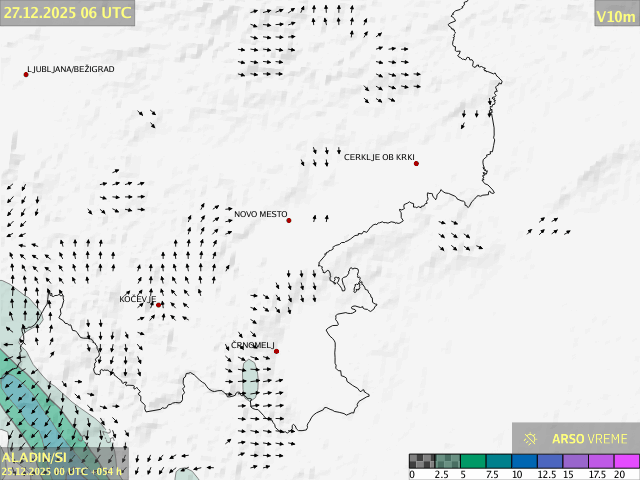Click the 27.12.2025 06 UTC timestamp
Image resolution: width=640 pixels, height=480 pixels.
pos(67,13)
